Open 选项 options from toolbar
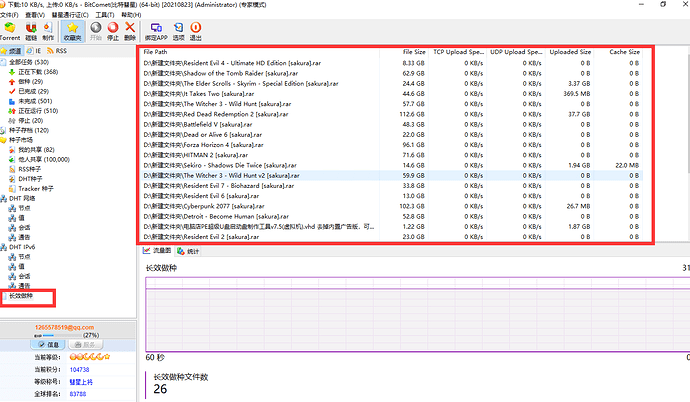690x402 pixels. 178,31
